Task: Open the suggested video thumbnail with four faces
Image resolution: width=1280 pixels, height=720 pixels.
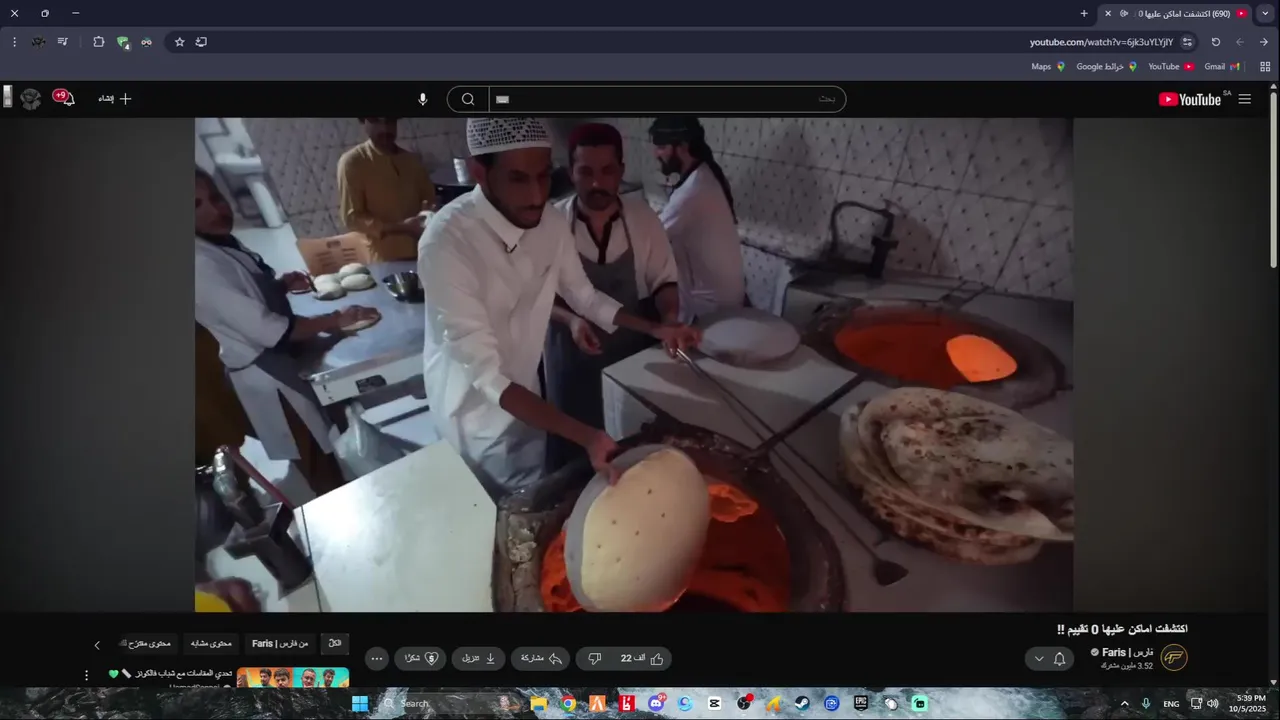Action: [293, 678]
